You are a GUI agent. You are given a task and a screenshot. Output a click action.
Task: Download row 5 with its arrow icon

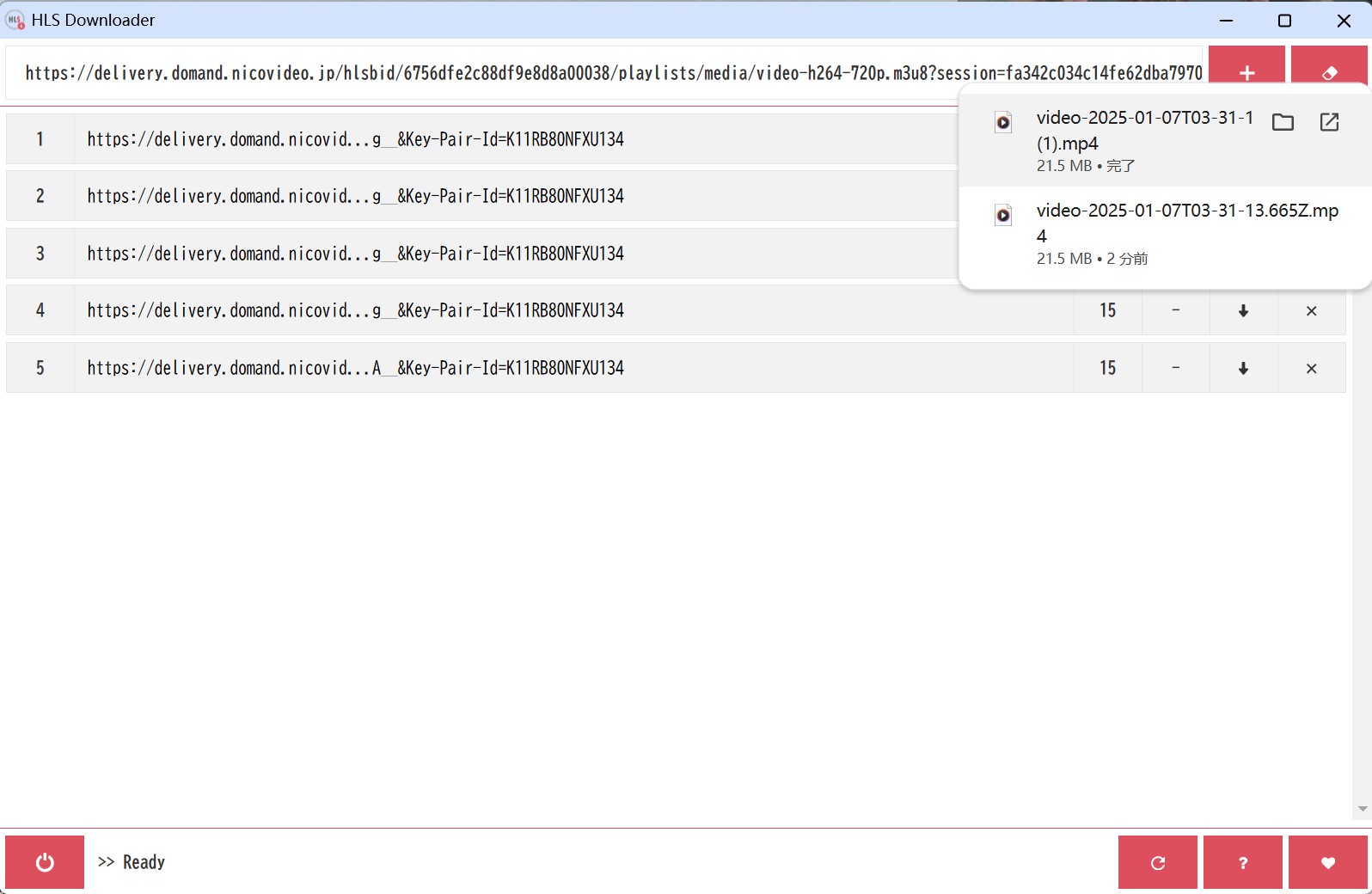[x=1243, y=368]
